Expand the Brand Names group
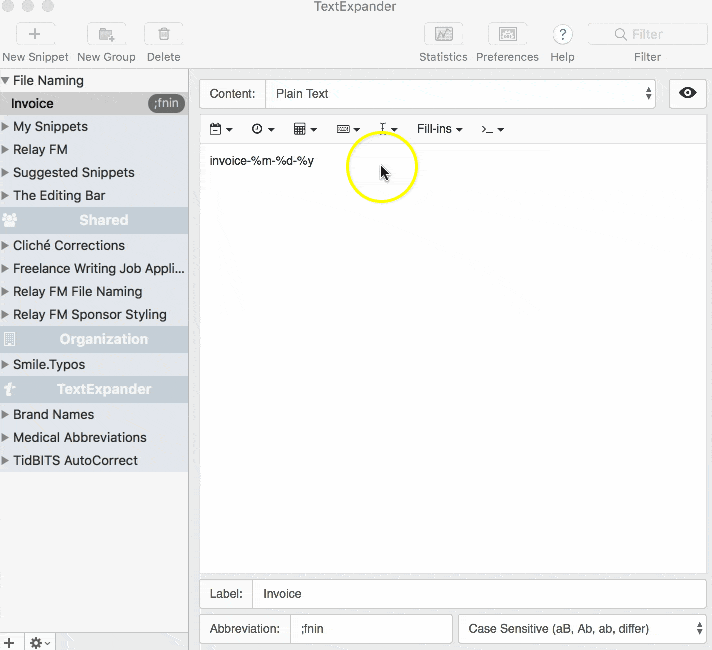The width and height of the screenshot is (712, 650). coord(5,414)
